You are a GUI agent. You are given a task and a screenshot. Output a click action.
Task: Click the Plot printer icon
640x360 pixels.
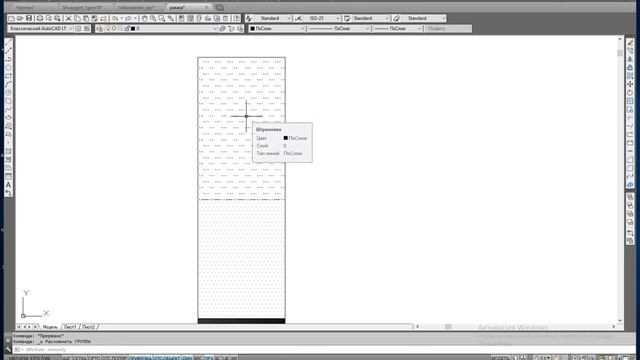(x=40, y=18)
